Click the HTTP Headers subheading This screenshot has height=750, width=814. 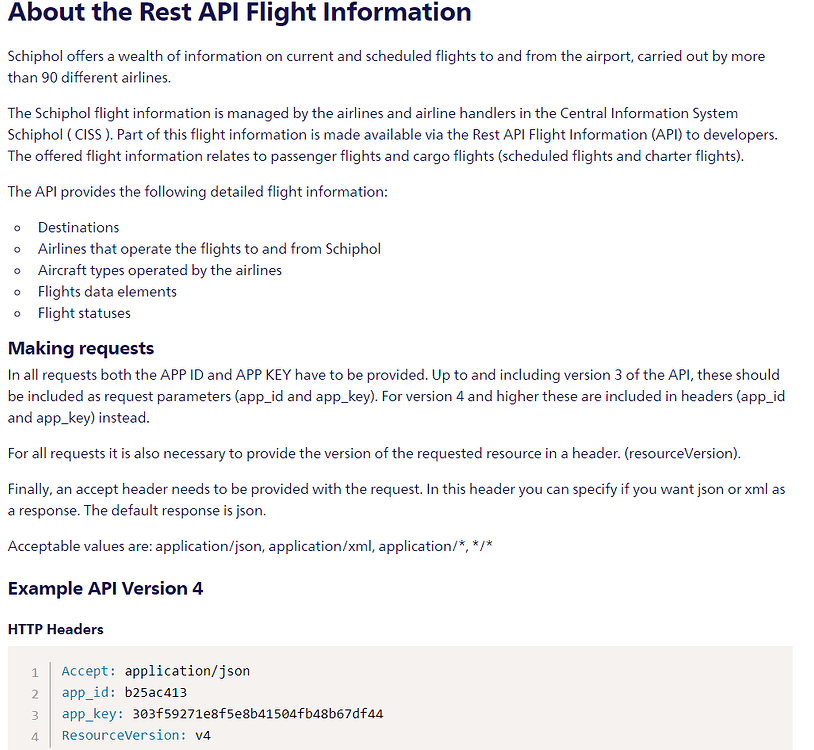click(56, 630)
